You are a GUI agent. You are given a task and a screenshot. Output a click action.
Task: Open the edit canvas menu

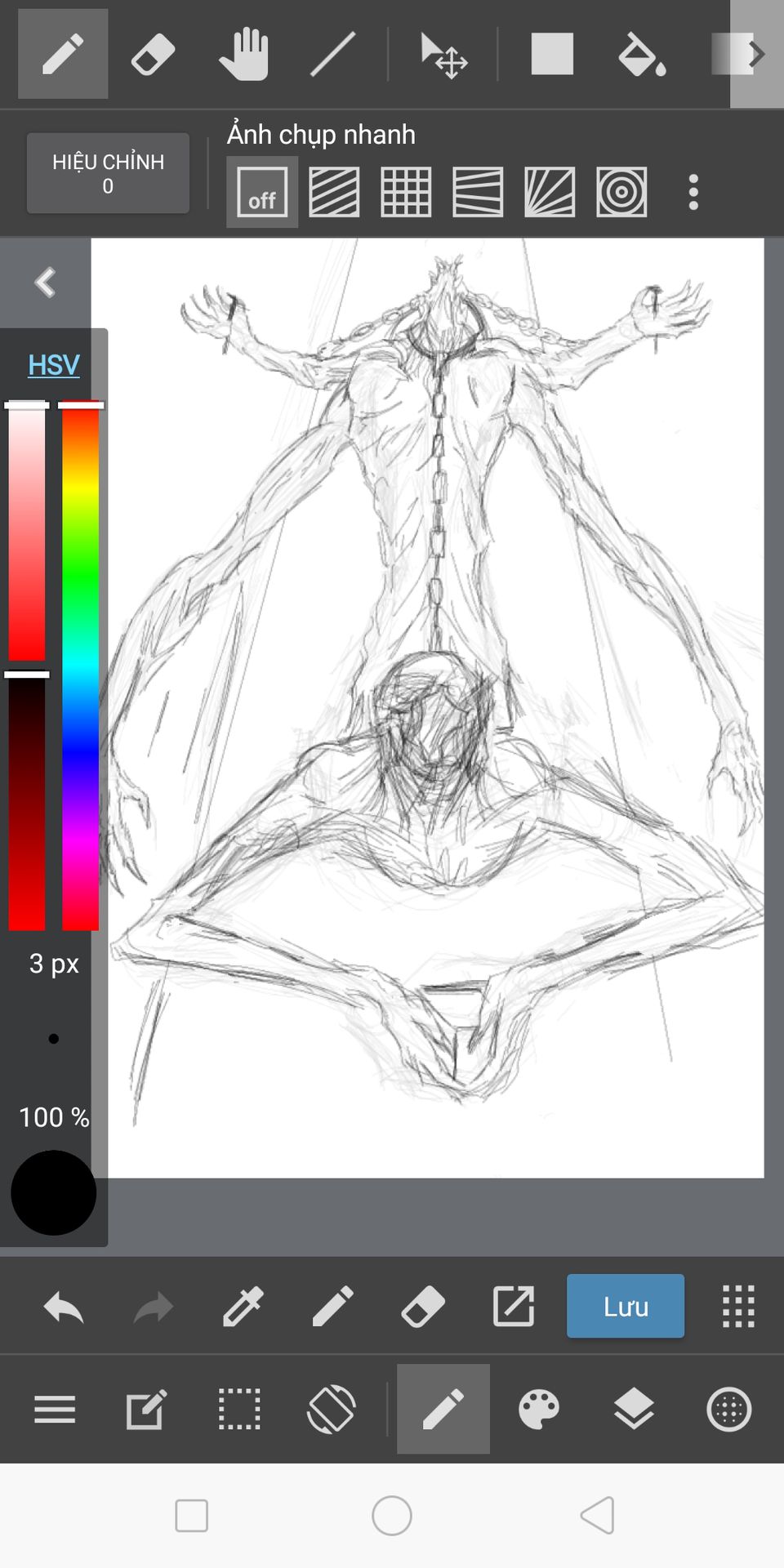[146, 1409]
